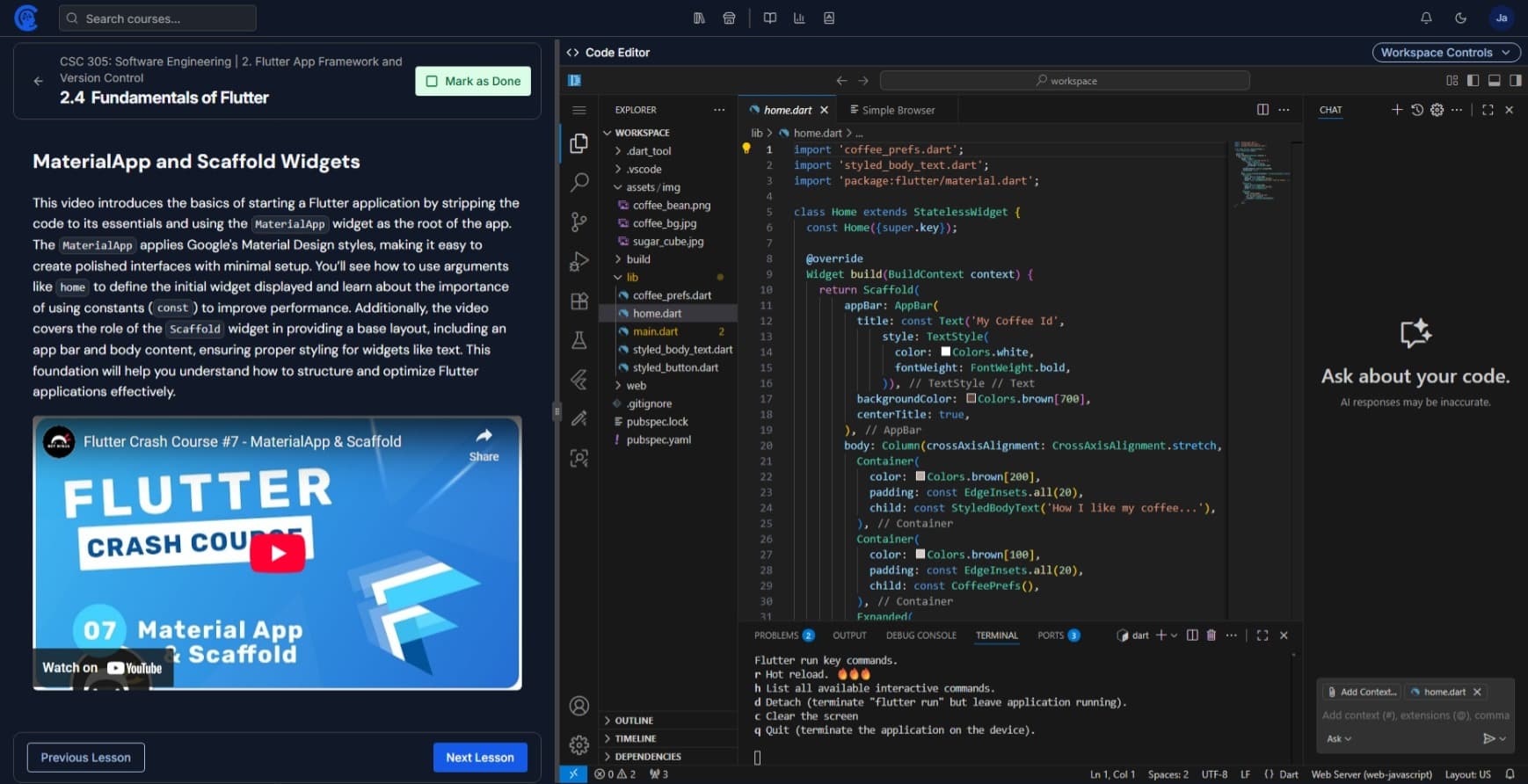
Task: Toggle primary side bar layout icon
Action: point(1473,80)
